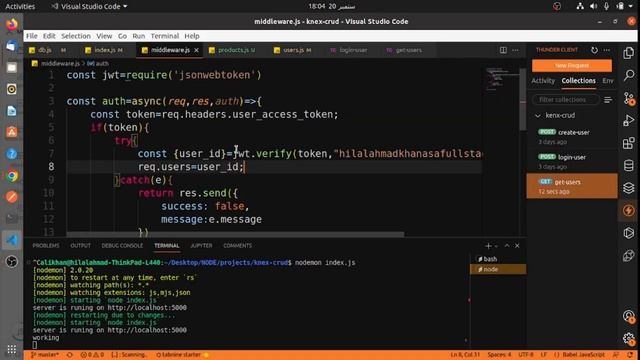Open the Selection menu

pos(76,36)
